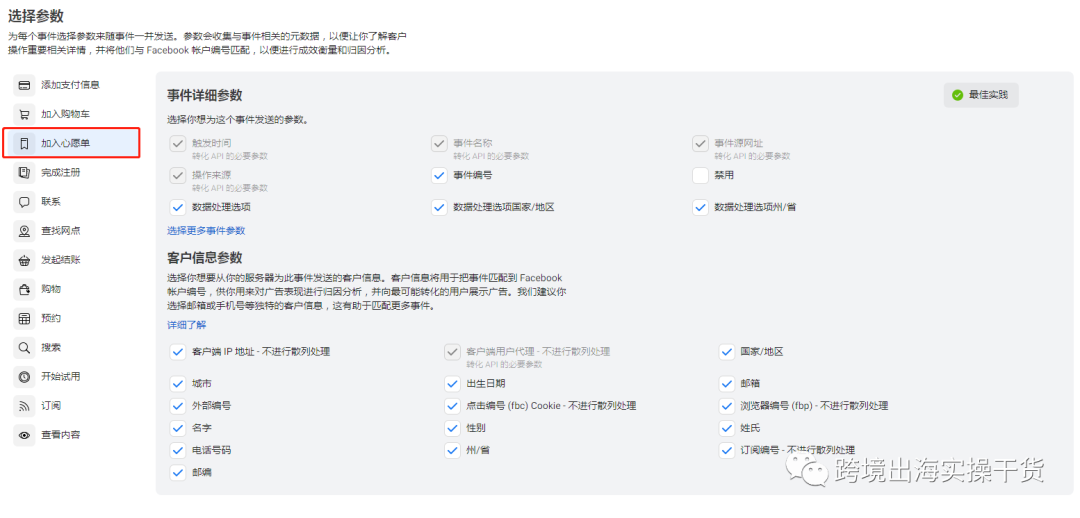Click the disabled 触发时间 checkbox
This screenshot has height=518, width=1080.
point(178,143)
